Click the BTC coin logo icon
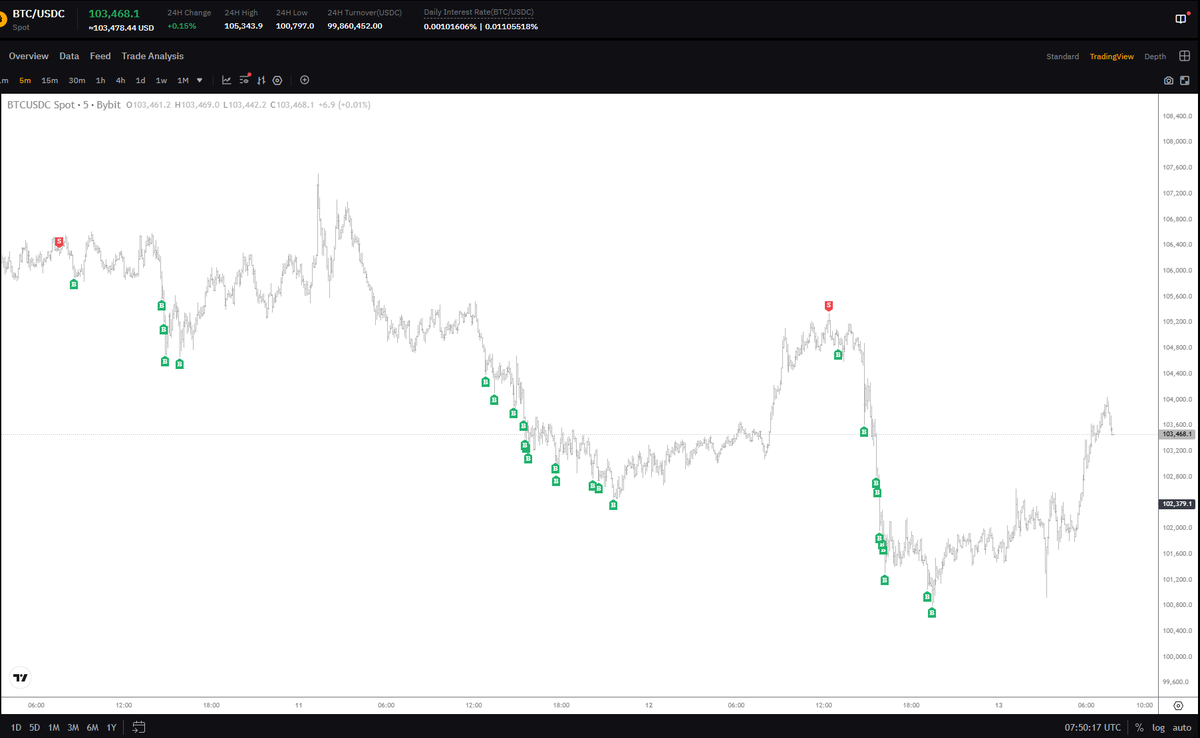The height and width of the screenshot is (738, 1200). pyautogui.click(x=4, y=17)
